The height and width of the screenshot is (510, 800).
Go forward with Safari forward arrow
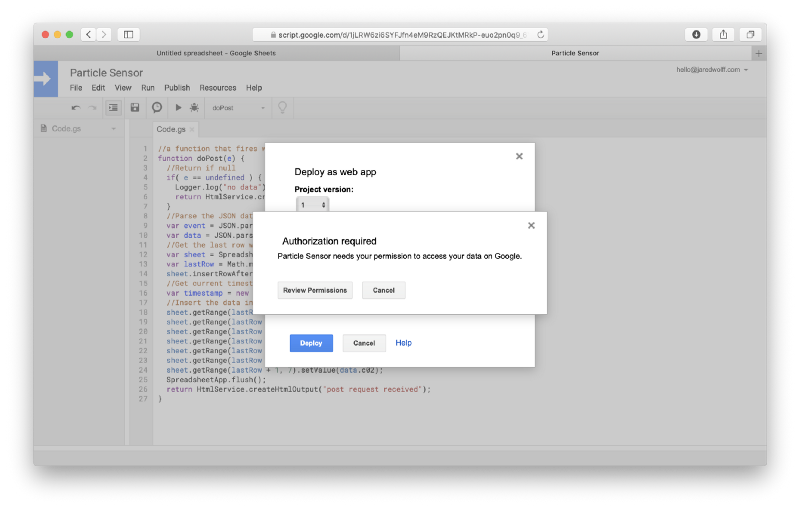pos(104,34)
